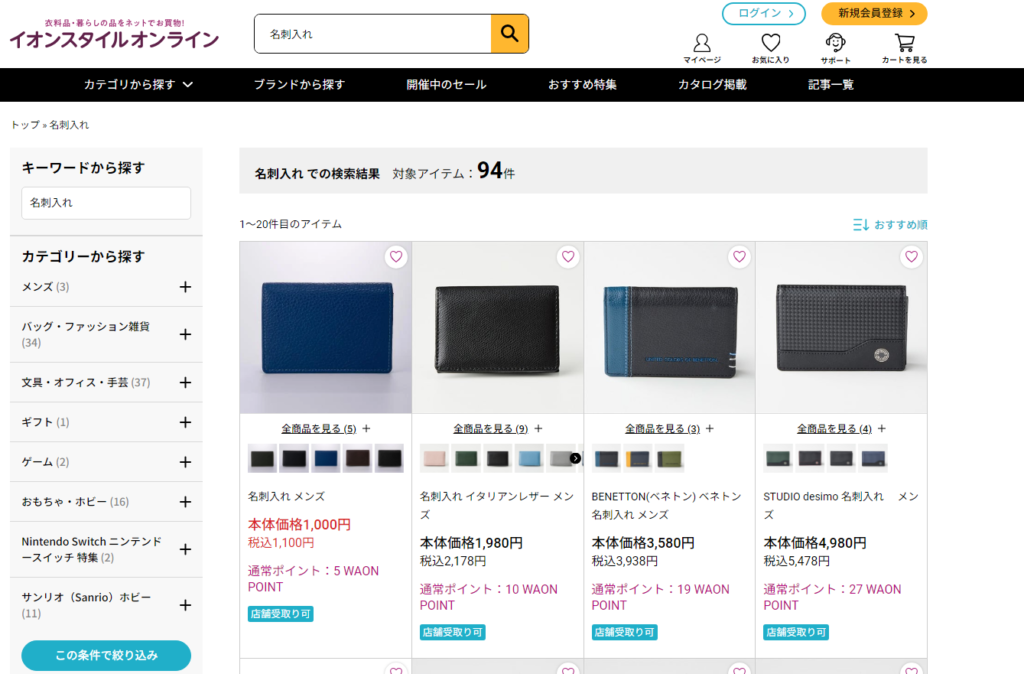The width and height of the screenshot is (1024, 674).
Task: Favorite the blue 名刺入れ メンズ card case
Action: coord(396,257)
